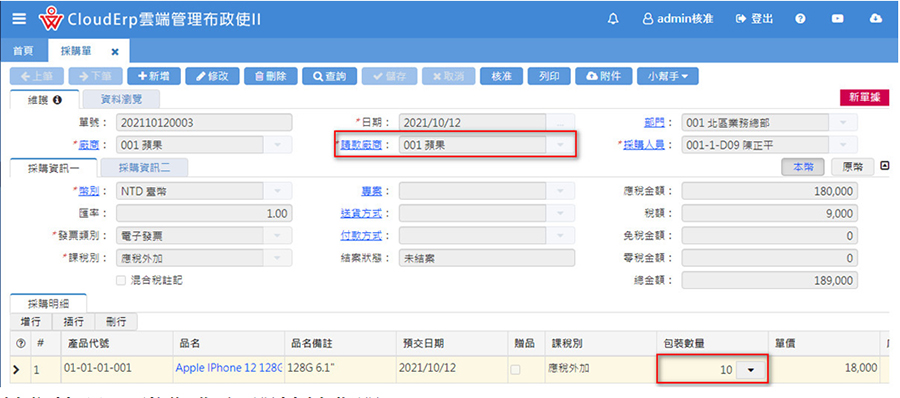
Task: Open the YouTube video icon
Action: [837, 18]
